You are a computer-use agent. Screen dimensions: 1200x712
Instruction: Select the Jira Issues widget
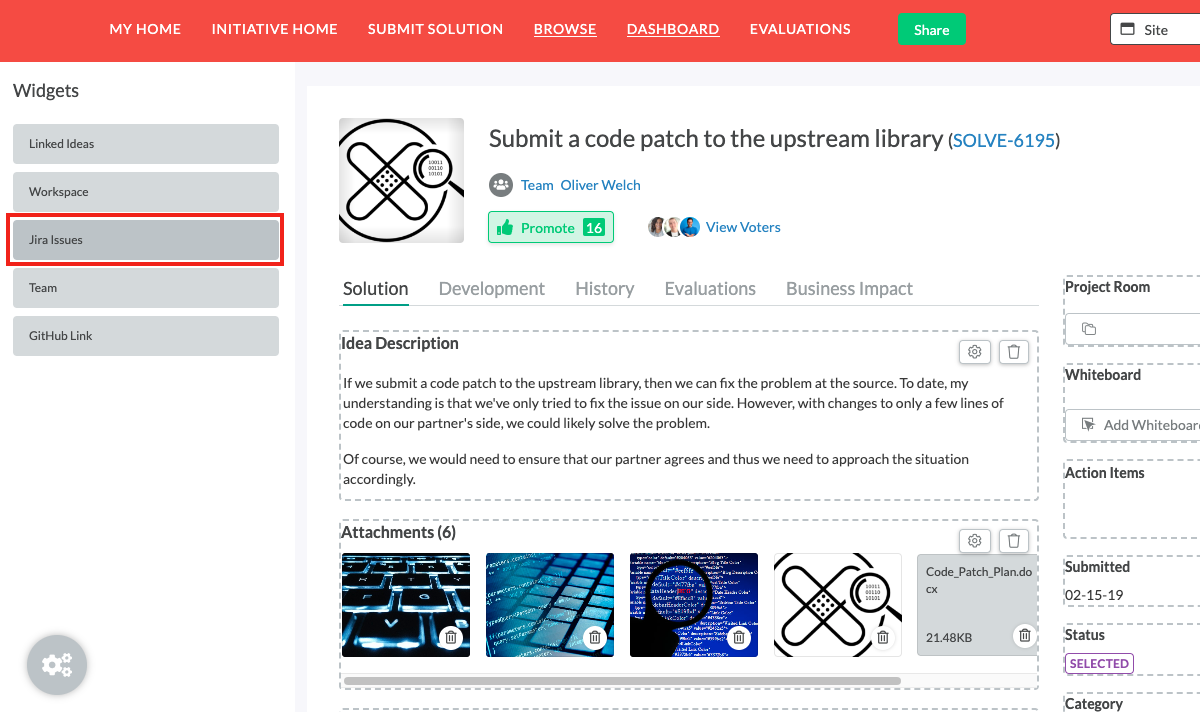pos(146,240)
